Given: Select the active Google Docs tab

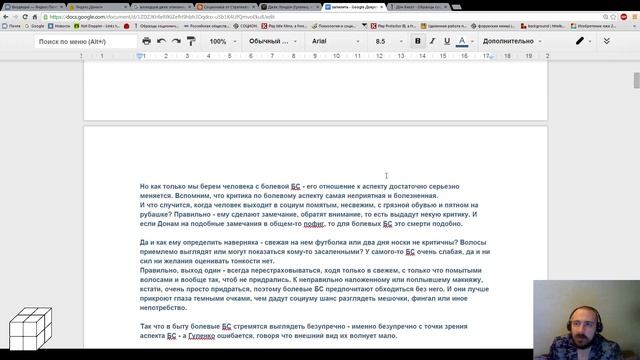Looking at the screenshot, I should tap(353, 7).
